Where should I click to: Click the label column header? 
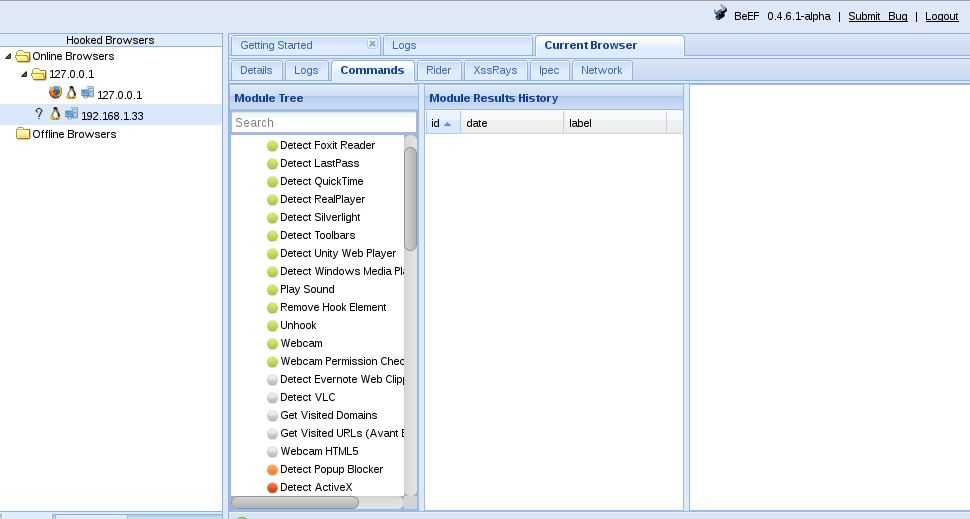(x=615, y=123)
